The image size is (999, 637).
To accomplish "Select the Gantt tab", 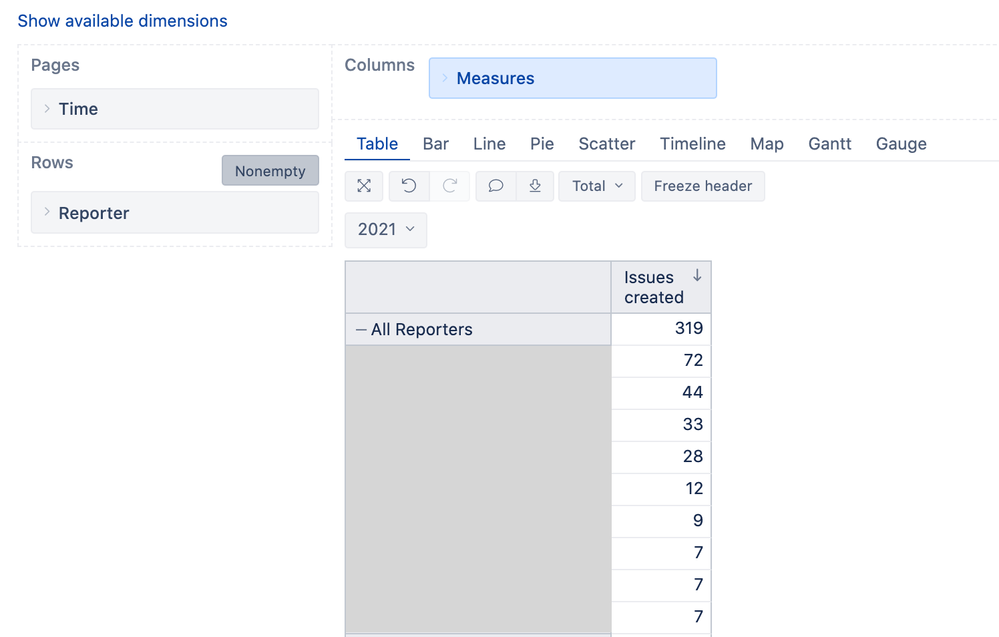I will coord(829,144).
